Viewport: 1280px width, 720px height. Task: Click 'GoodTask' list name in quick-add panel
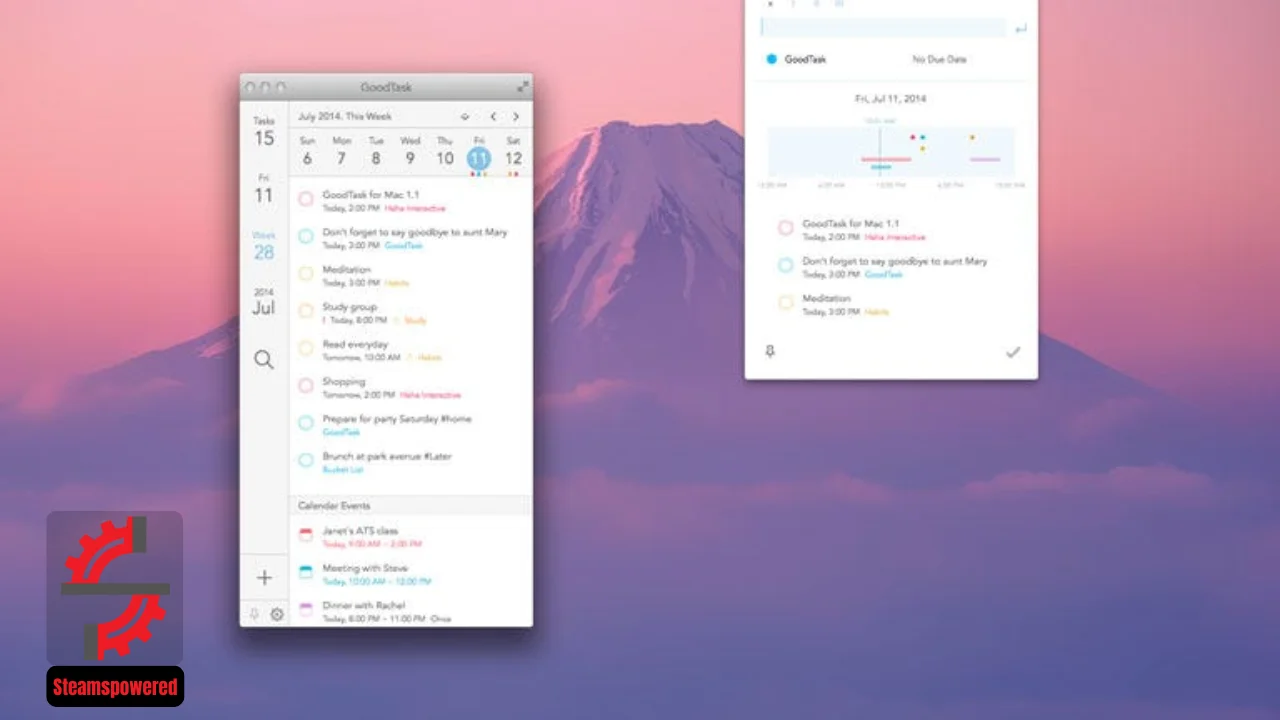coord(805,60)
